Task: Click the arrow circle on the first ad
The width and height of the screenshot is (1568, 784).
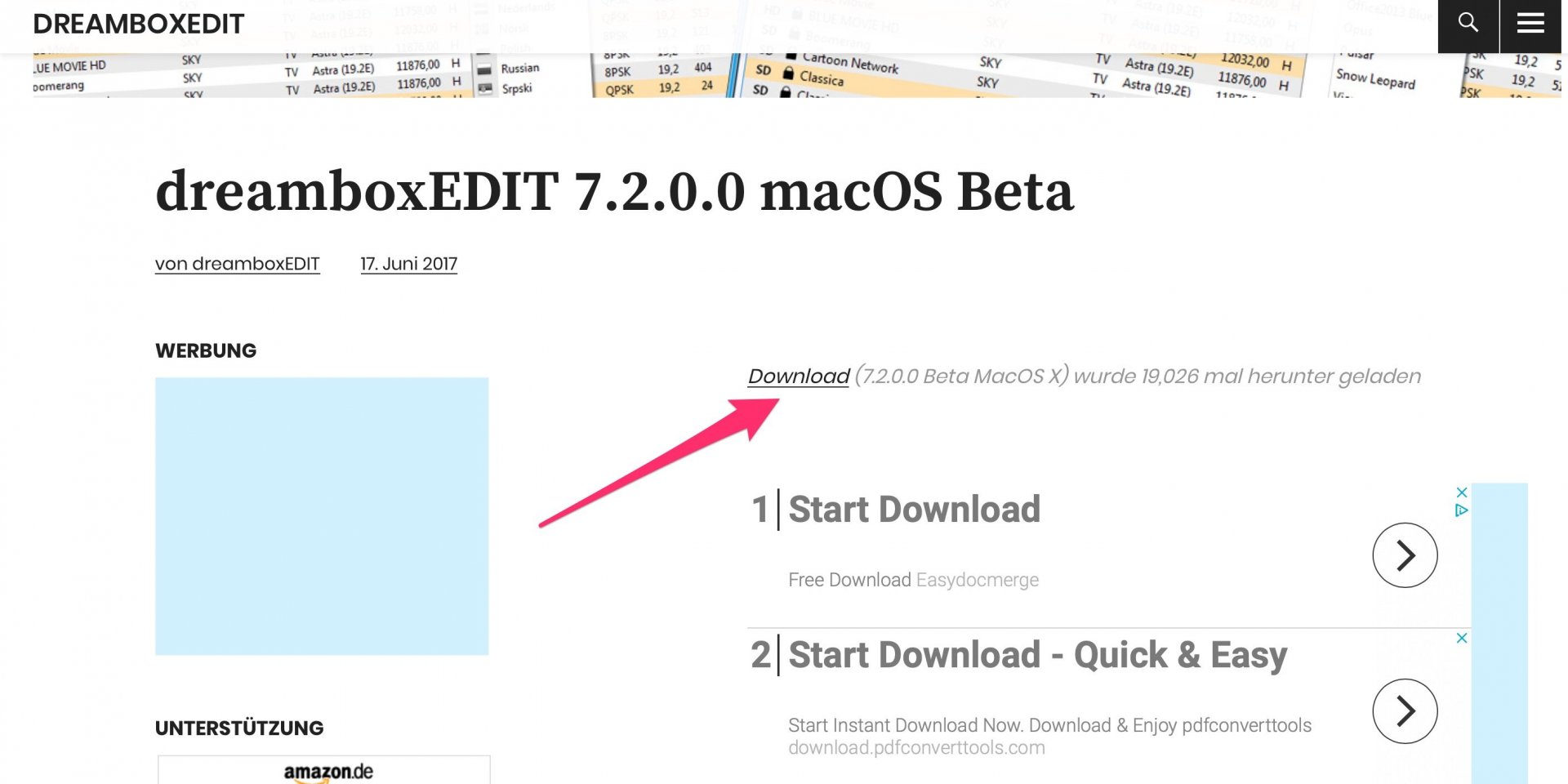Action: pos(1405,555)
